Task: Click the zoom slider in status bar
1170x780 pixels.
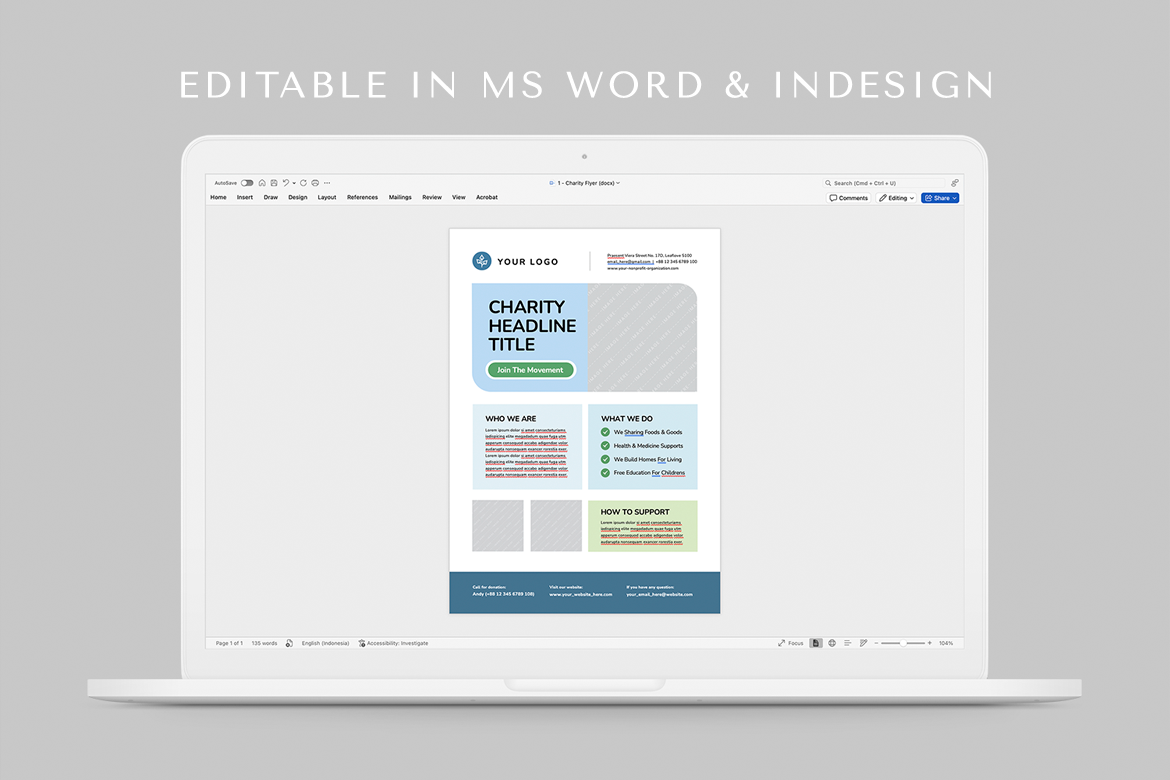Action: pos(905,643)
